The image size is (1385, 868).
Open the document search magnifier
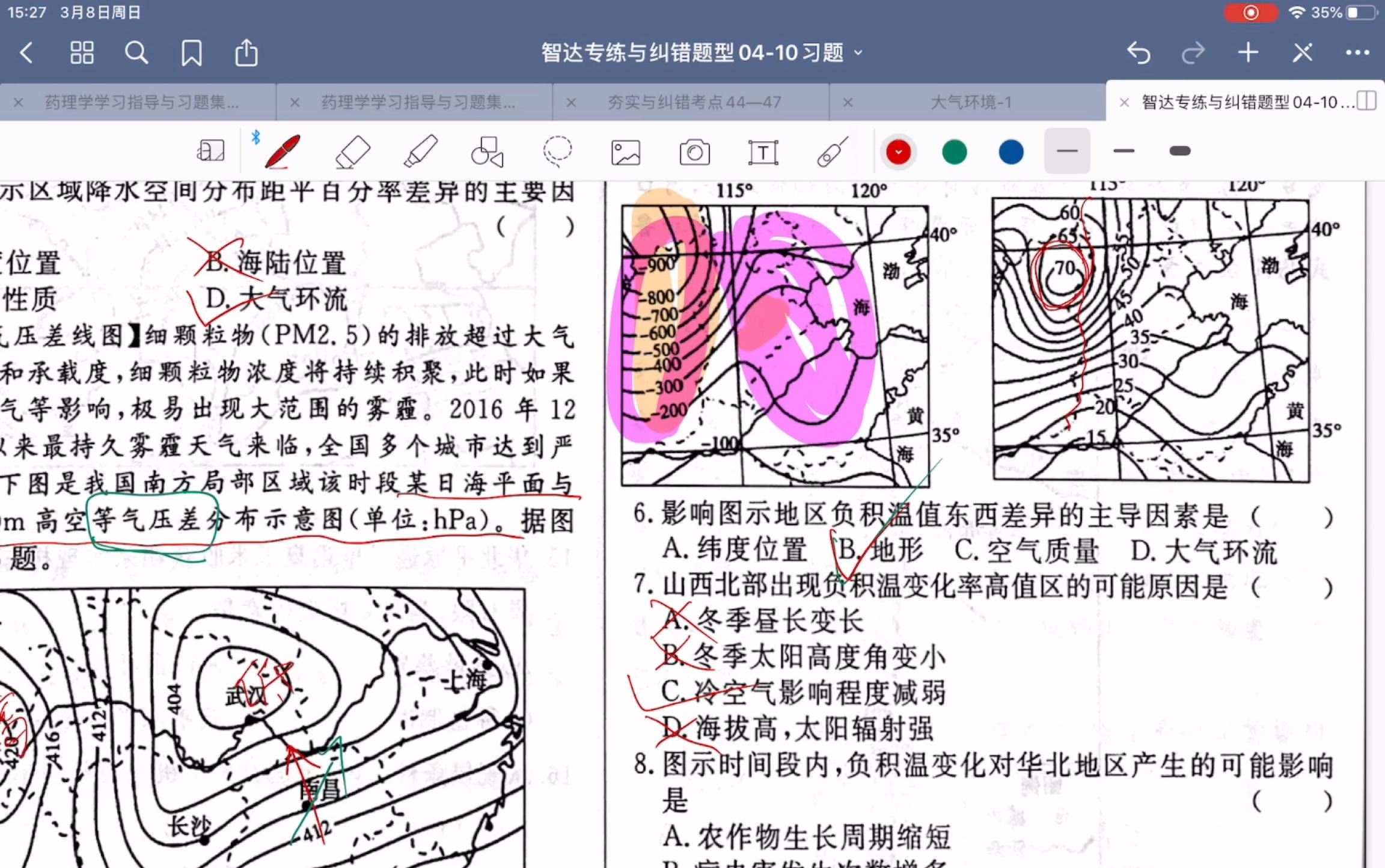point(136,53)
